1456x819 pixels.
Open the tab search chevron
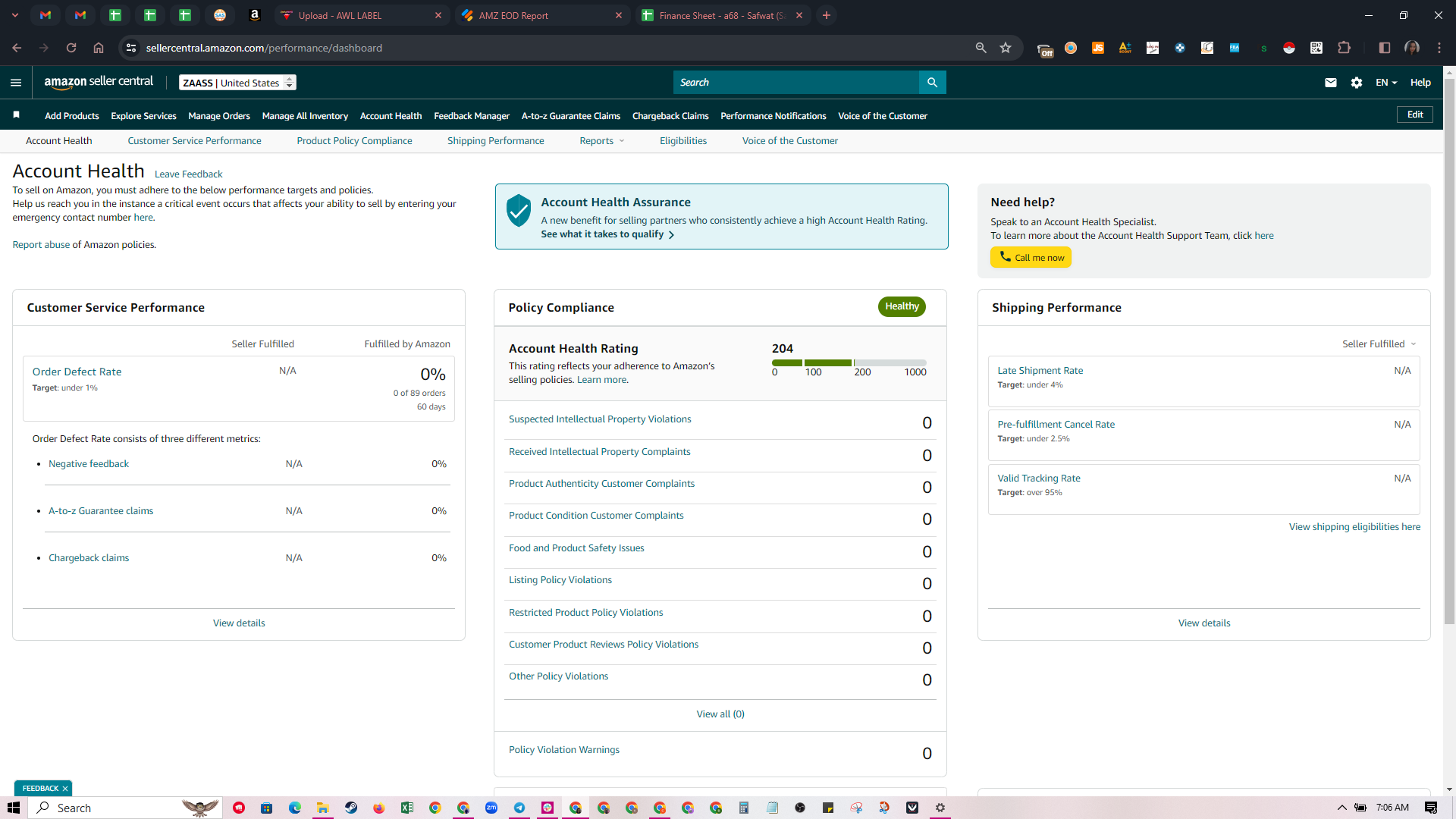(x=17, y=15)
